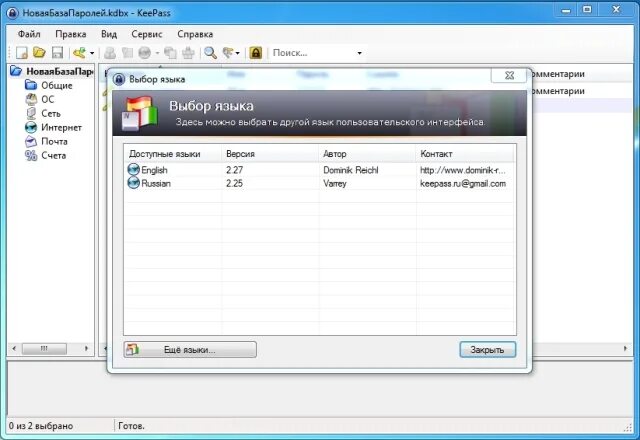Click the globe icon beside English

[133, 169]
